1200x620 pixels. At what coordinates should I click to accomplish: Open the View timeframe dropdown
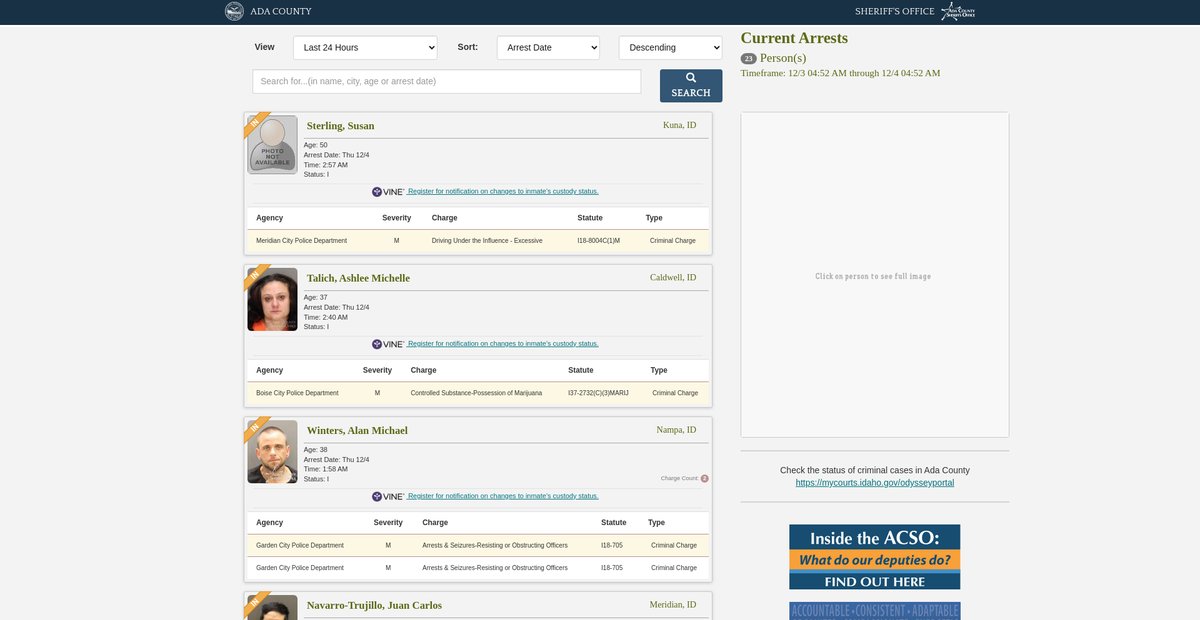(x=365, y=47)
